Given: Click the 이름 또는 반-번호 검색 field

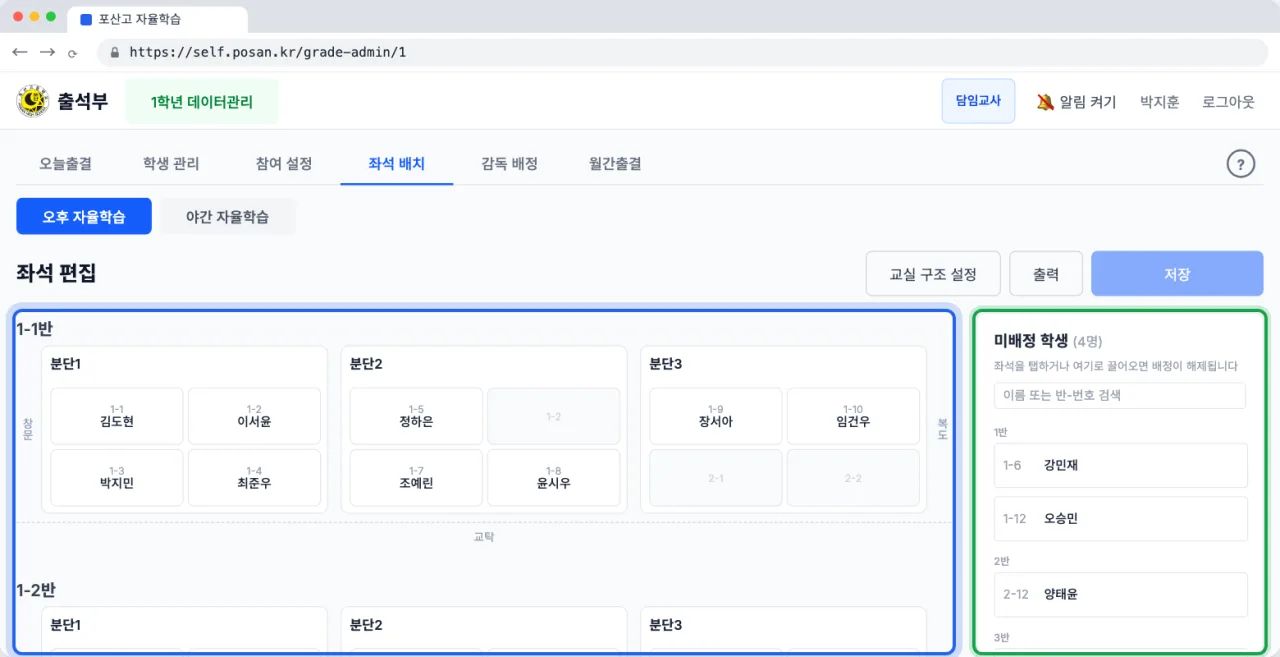Looking at the screenshot, I should click(1120, 395).
